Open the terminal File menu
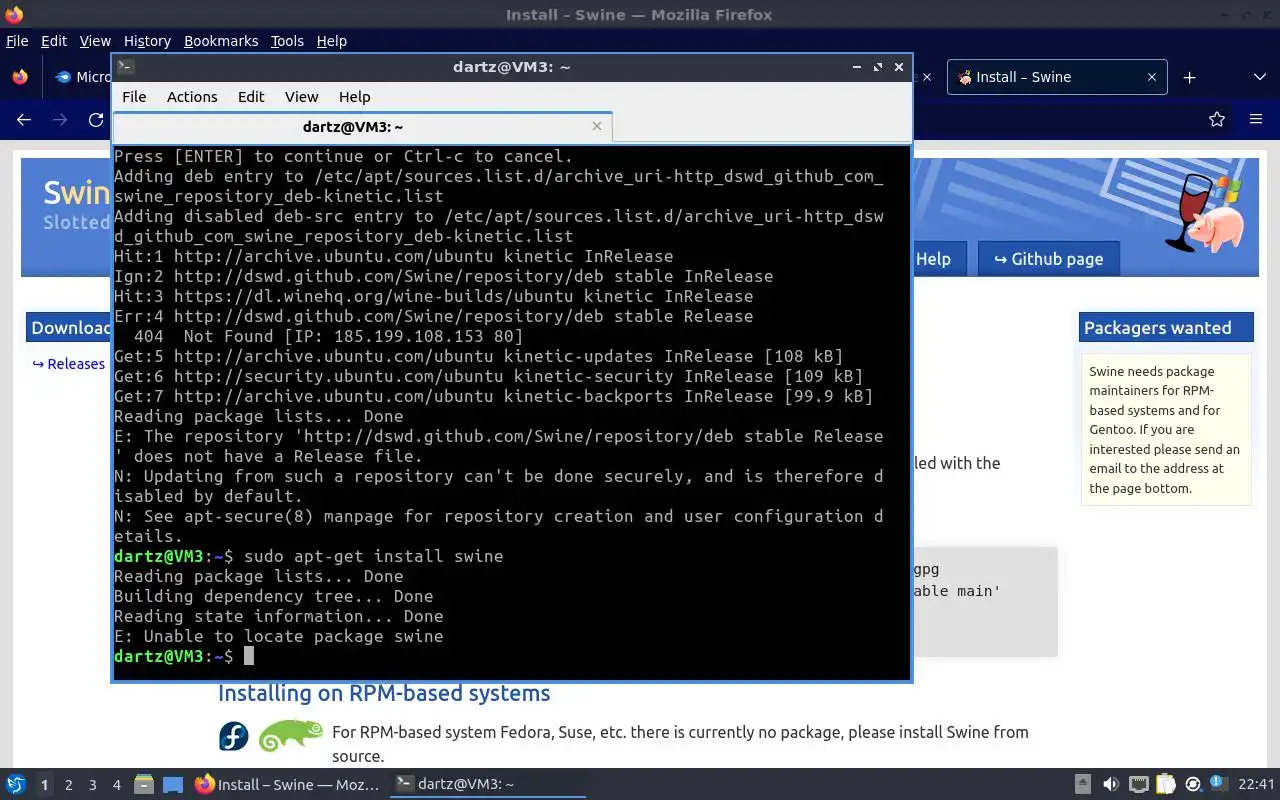 [134, 97]
